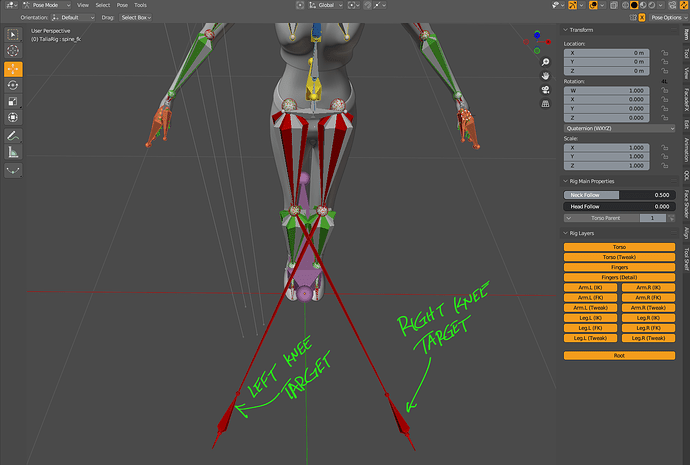This screenshot has width=690, height=465.
Task: Open the Pose Options dropdown
Action: coord(669,18)
